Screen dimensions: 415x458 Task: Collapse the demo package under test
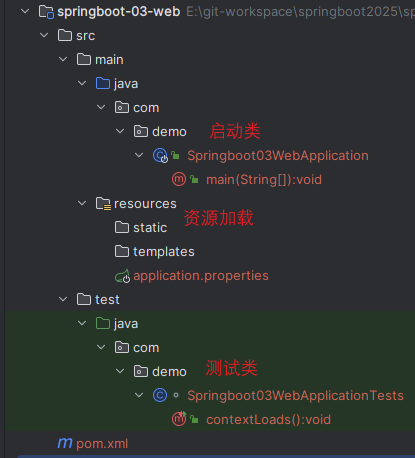pos(120,371)
